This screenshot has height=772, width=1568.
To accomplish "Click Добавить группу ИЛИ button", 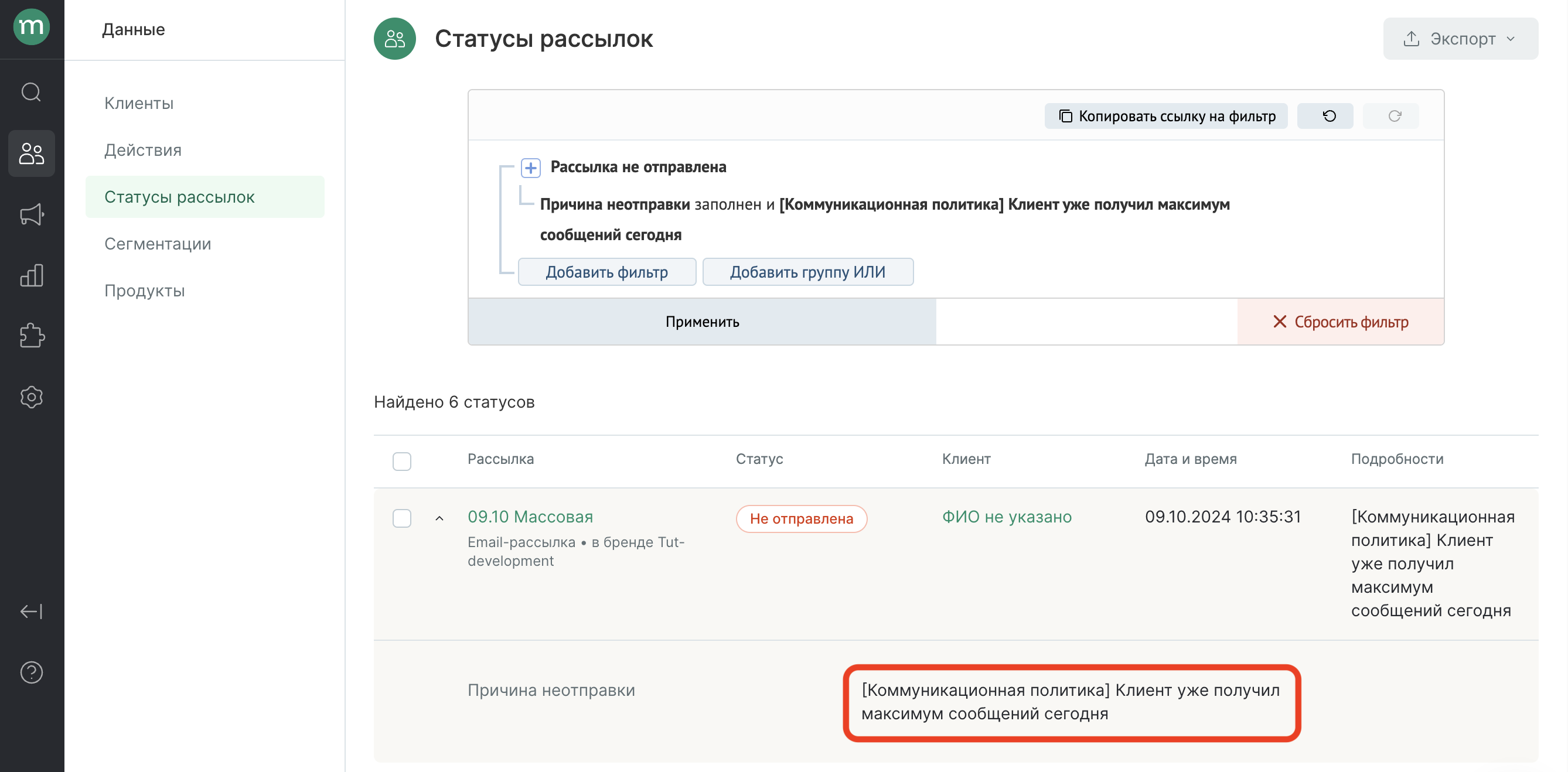I will tap(808, 271).
